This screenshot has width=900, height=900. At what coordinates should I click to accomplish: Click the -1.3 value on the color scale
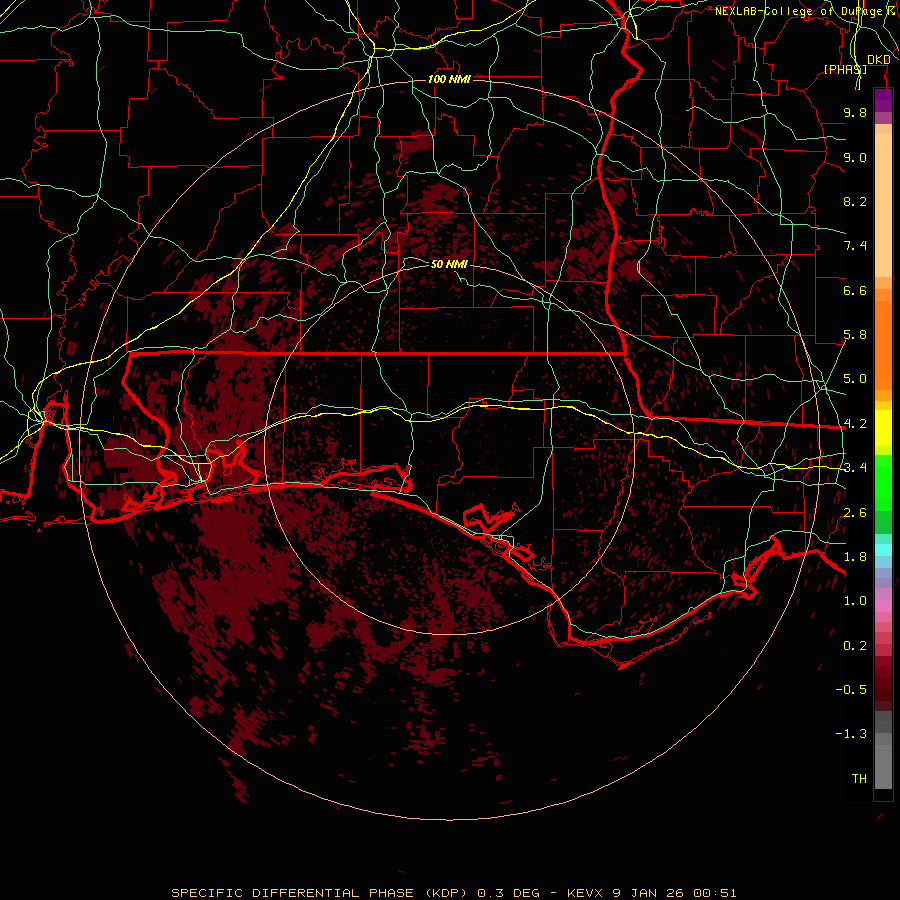[x=852, y=734]
